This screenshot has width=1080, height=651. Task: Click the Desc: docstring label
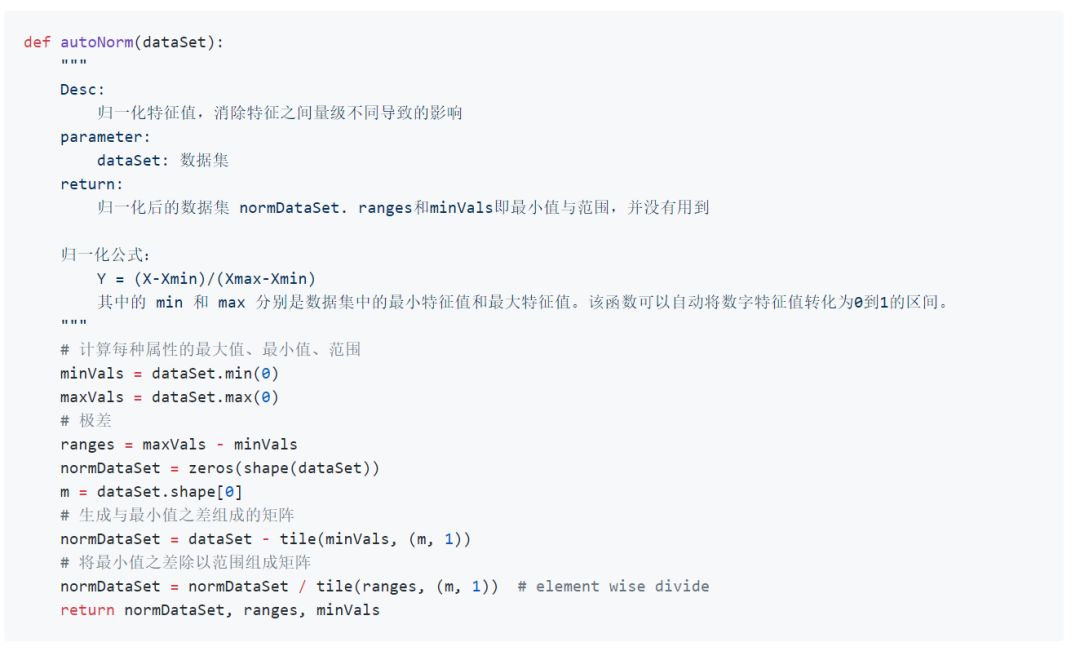tap(82, 90)
